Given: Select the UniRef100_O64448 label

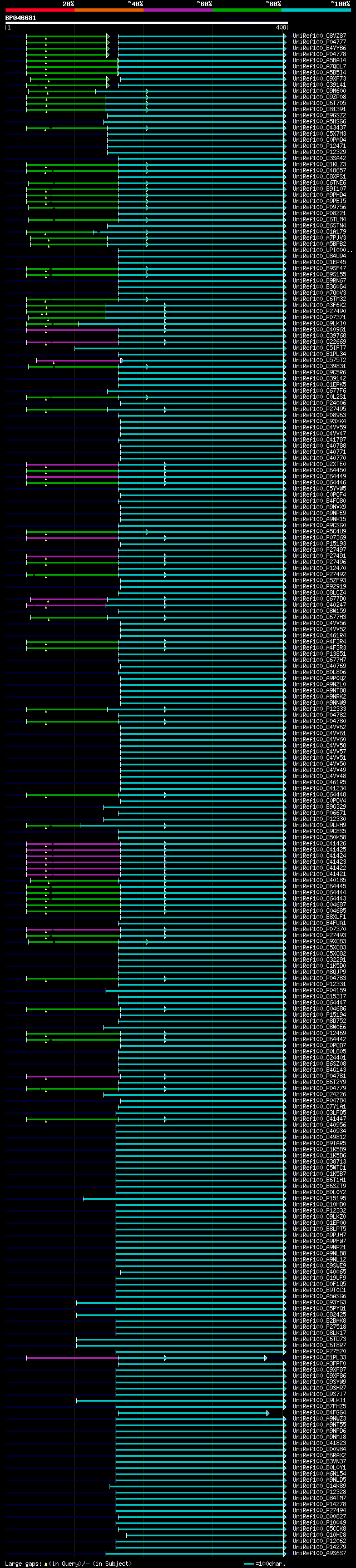Looking at the screenshot, I should tap(319, 794).
